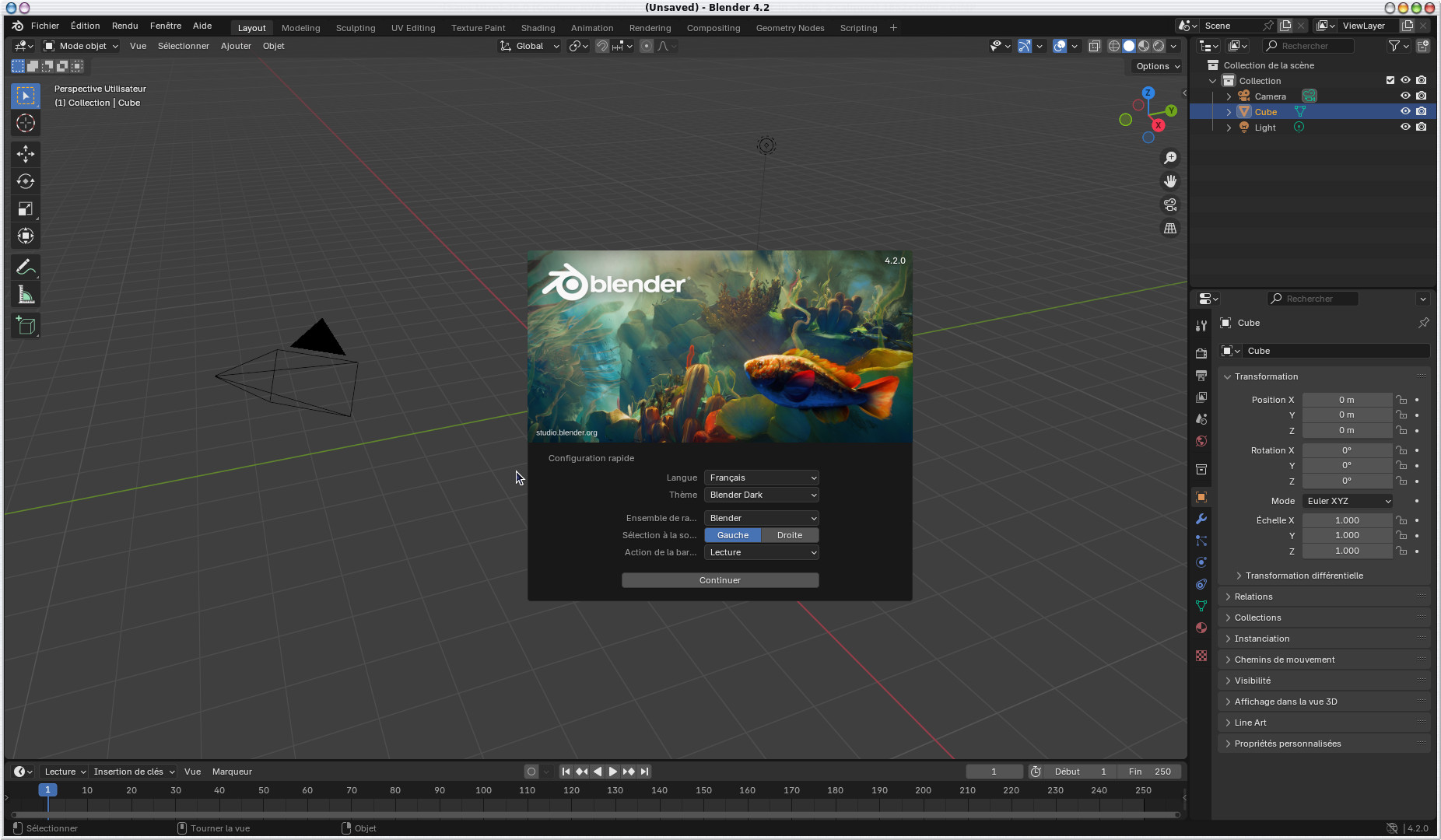This screenshot has height=840, width=1441.
Task: Uncheck the Collection exclude checkbox
Action: tap(1390, 80)
